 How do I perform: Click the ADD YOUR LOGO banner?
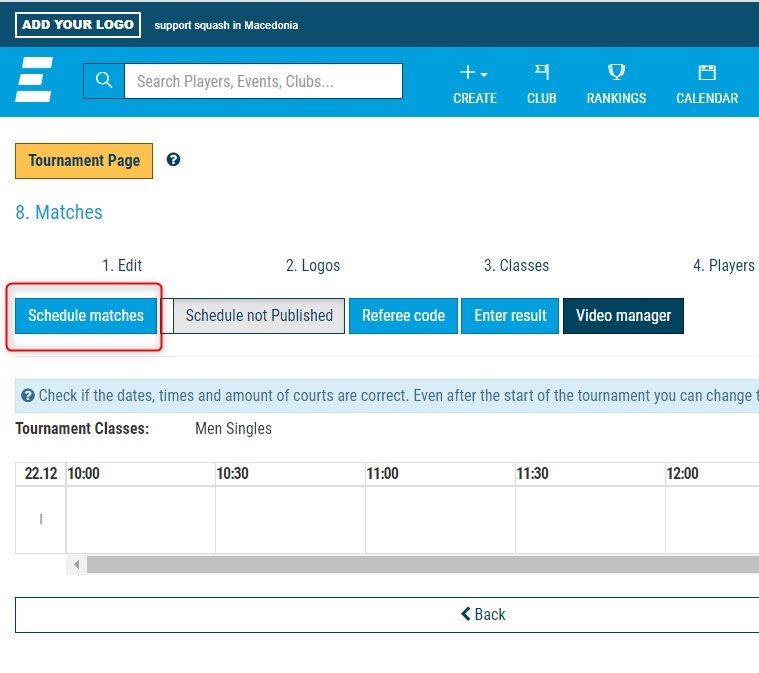78,25
